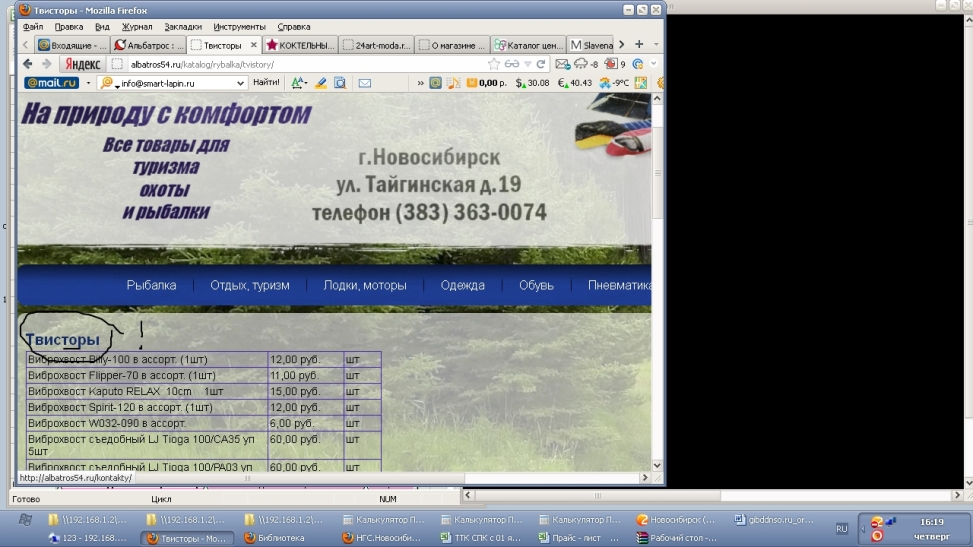973x547 pixels.
Task: Expand hidden toolbar items with the double chevron
Action: [420, 83]
